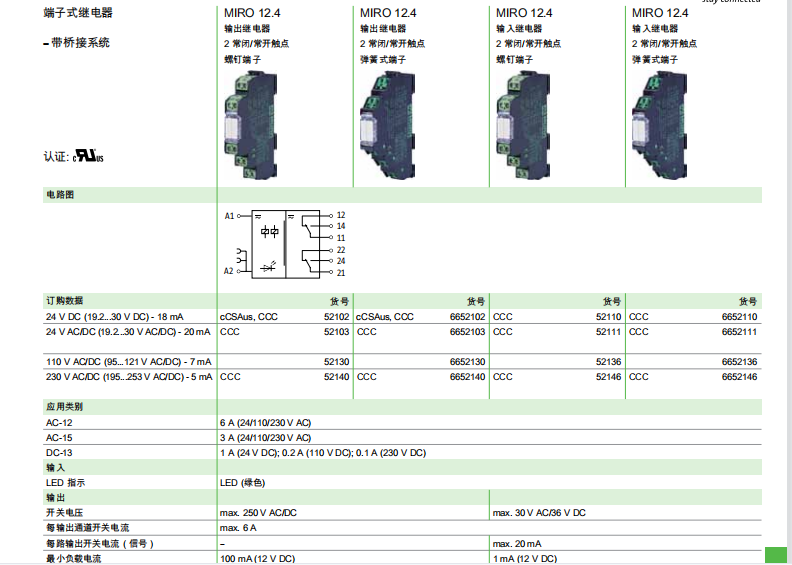This screenshot has width=792, height=565.
Task: Click the green square at bottom right corner
Action: pos(776,555)
